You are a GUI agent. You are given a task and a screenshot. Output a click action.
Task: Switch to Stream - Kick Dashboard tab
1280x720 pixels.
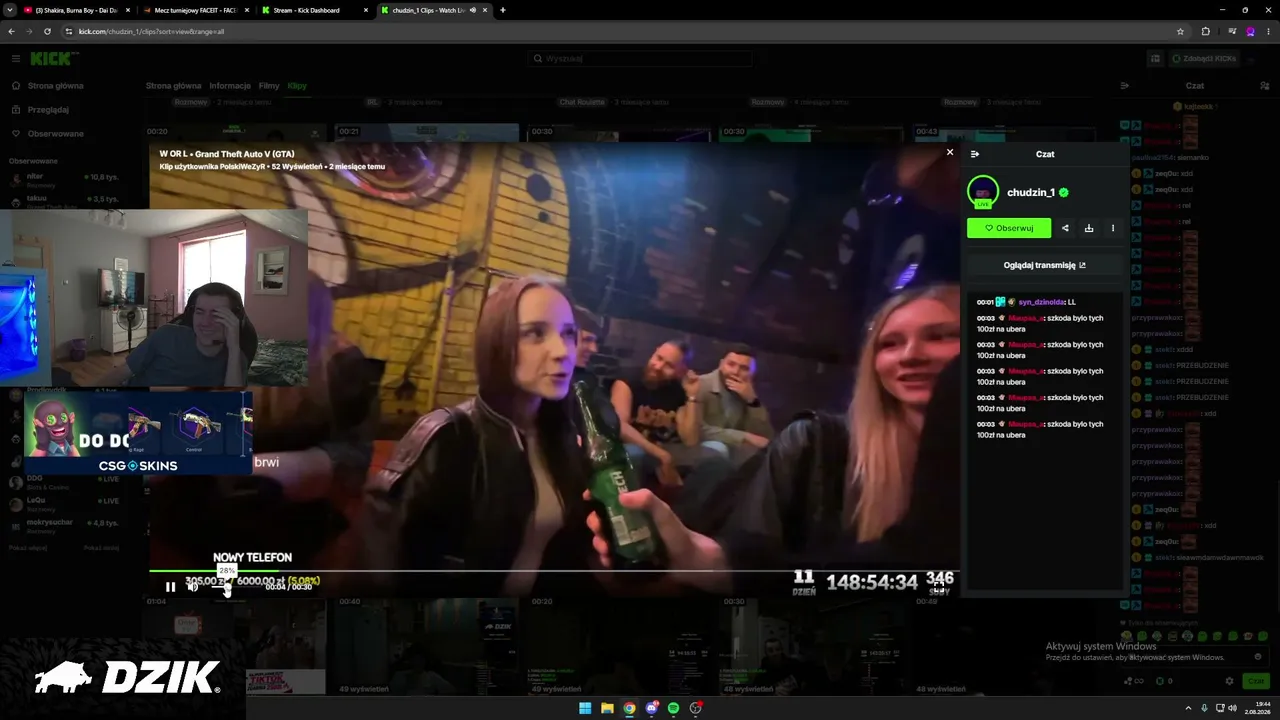(x=314, y=10)
